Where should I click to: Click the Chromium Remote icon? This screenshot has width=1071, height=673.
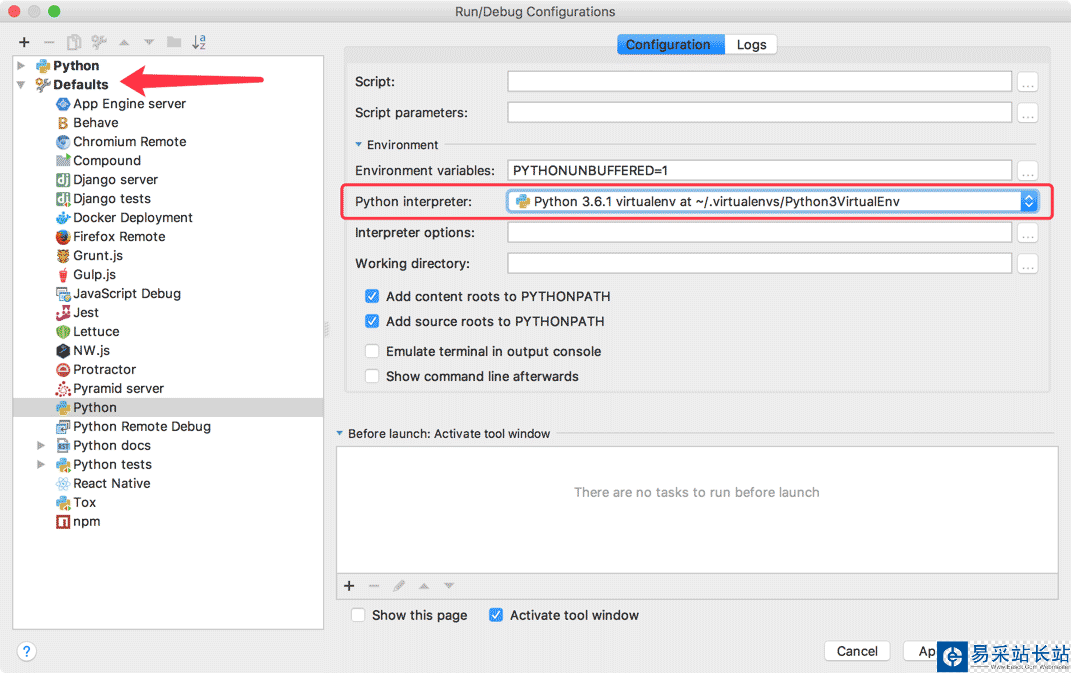point(63,142)
